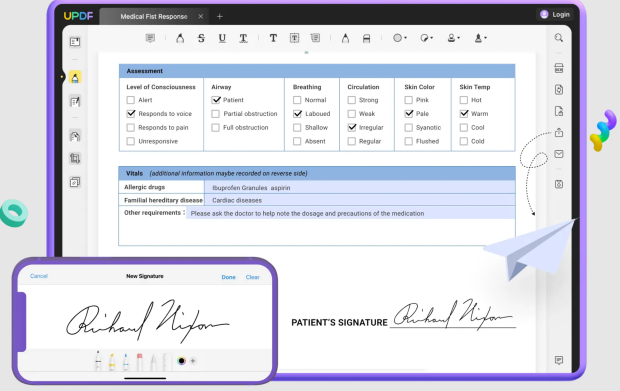Check the Full obstruction checkbox
620x391 pixels.
(x=215, y=127)
